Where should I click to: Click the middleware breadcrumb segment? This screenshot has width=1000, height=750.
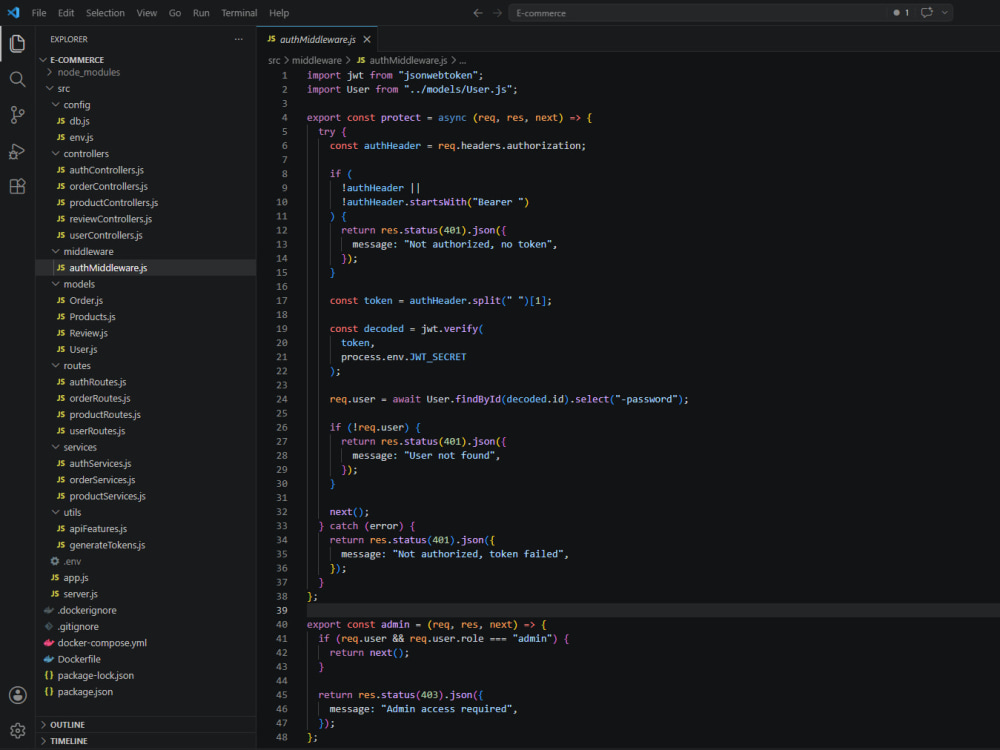click(317, 61)
